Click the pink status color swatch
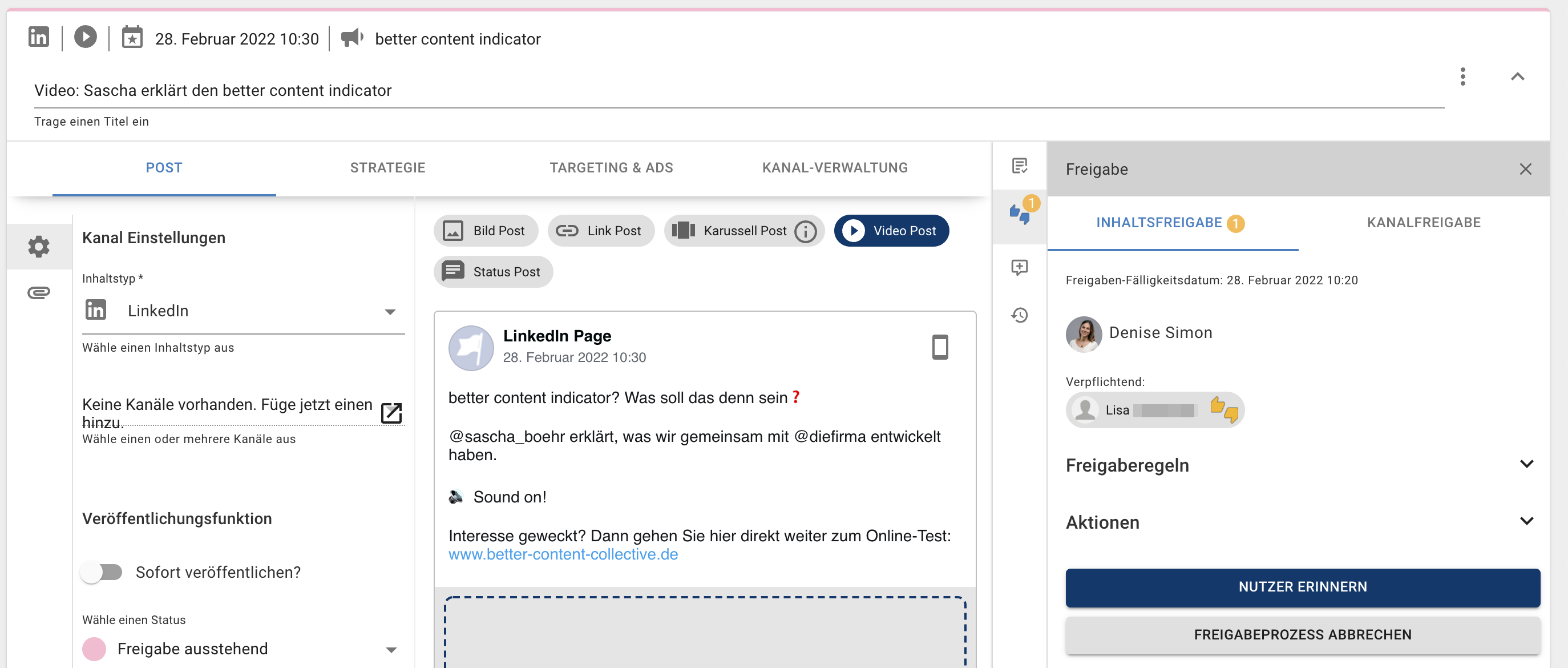Viewport: 1568px width, 668px height. (x=94, y=649)
